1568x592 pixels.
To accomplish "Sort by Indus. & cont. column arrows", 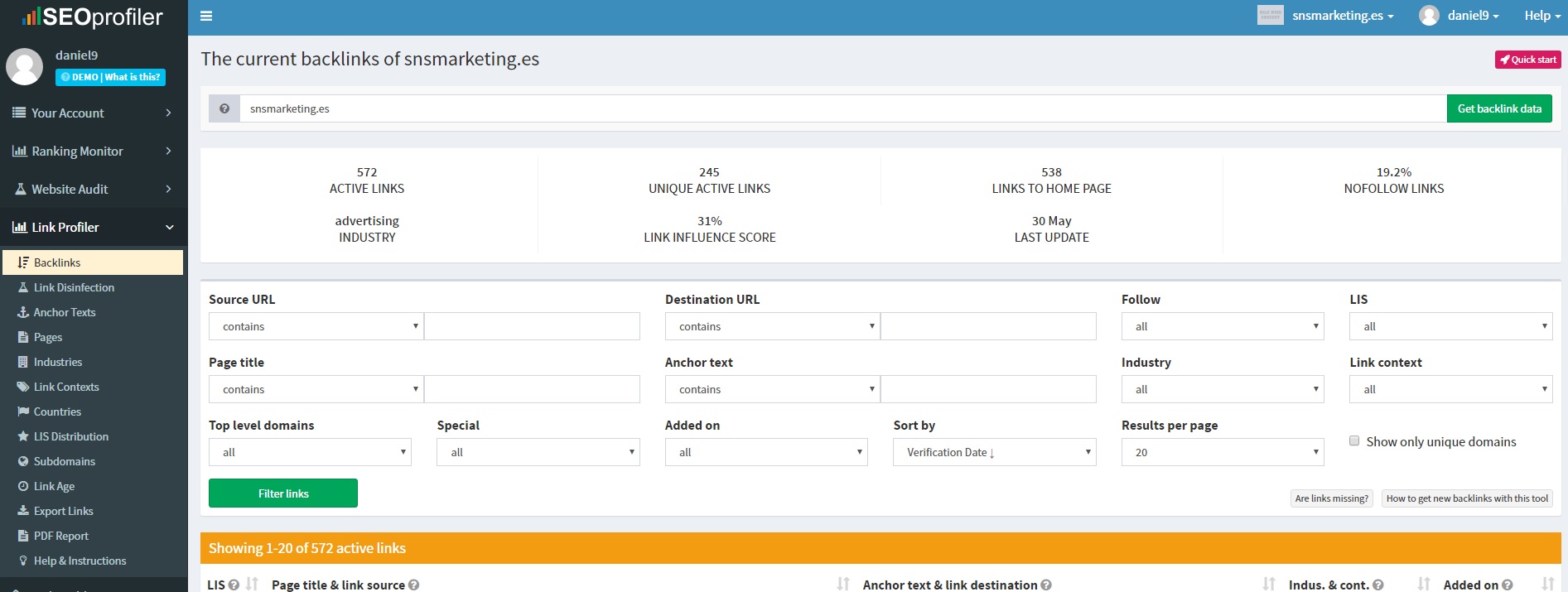I will pos(1424,585).
